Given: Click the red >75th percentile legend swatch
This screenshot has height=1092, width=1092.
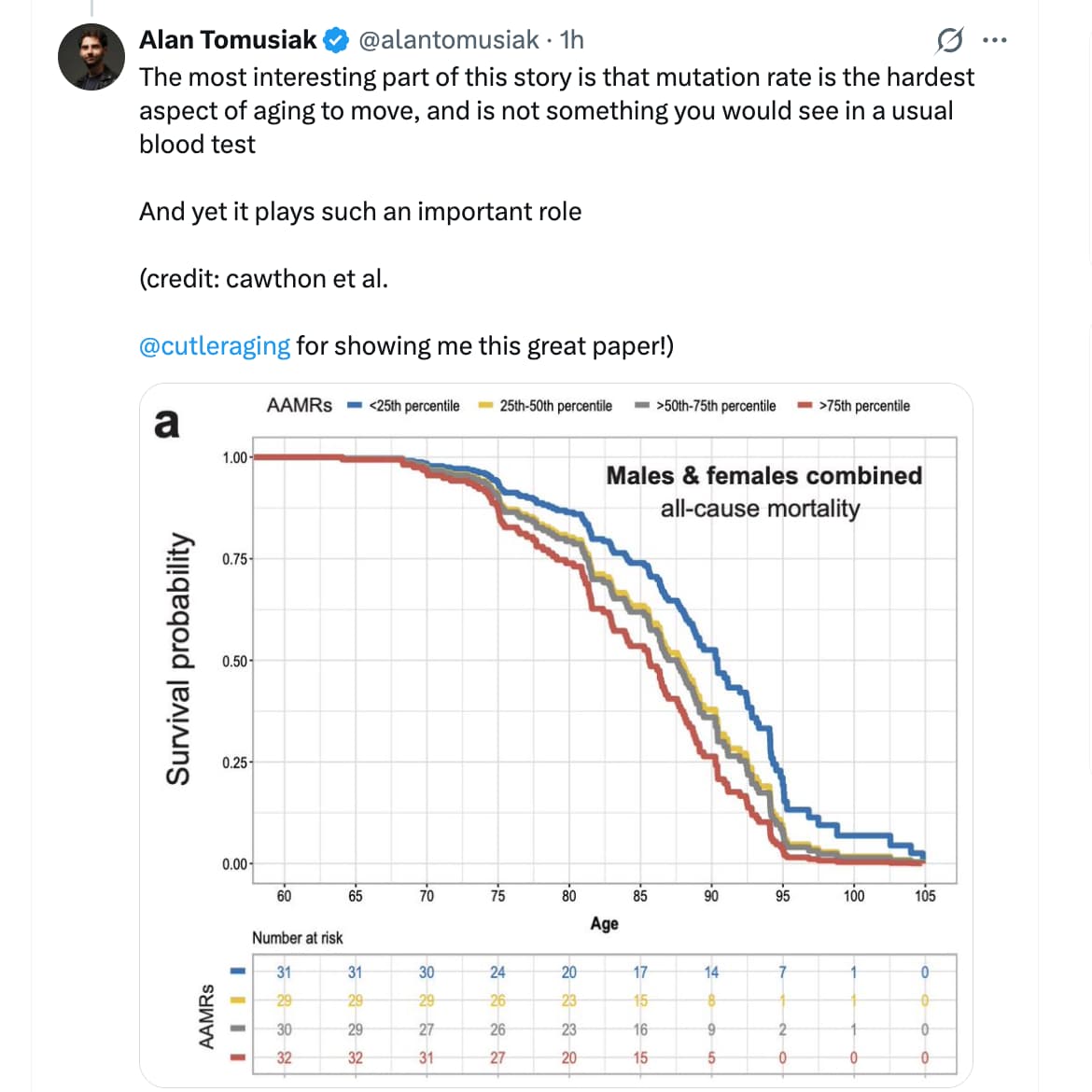Looking at the screenshot, I should pos(805,406).
